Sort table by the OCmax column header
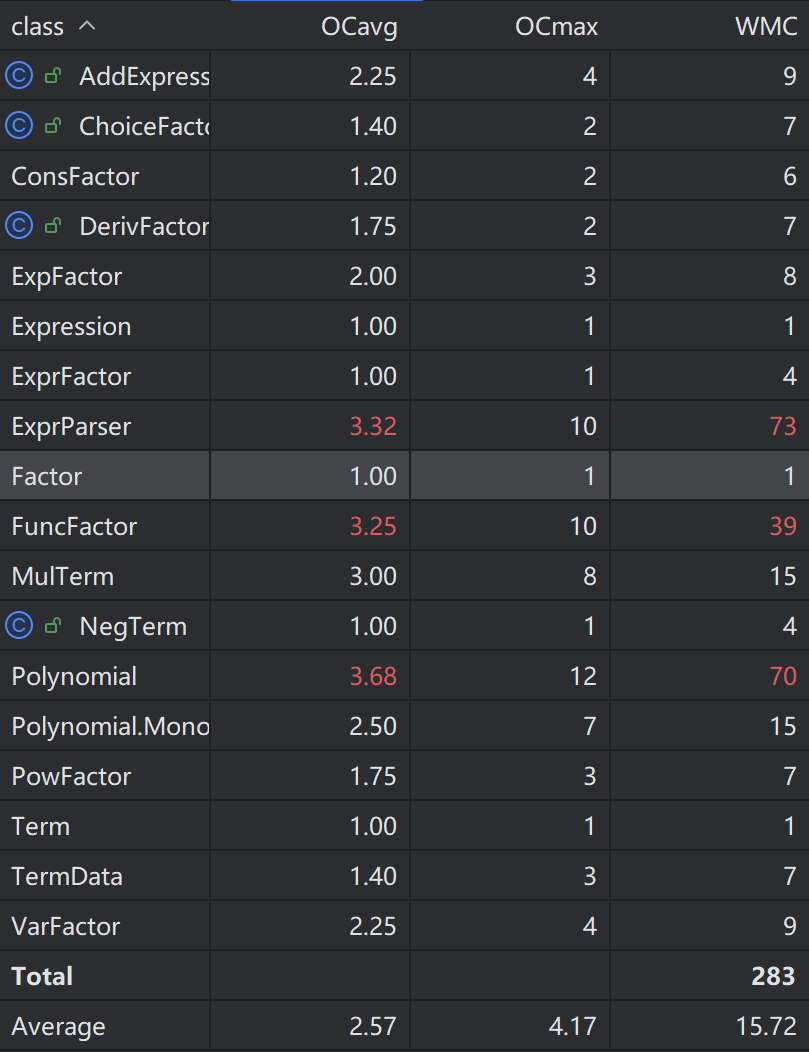 [556, 27]
